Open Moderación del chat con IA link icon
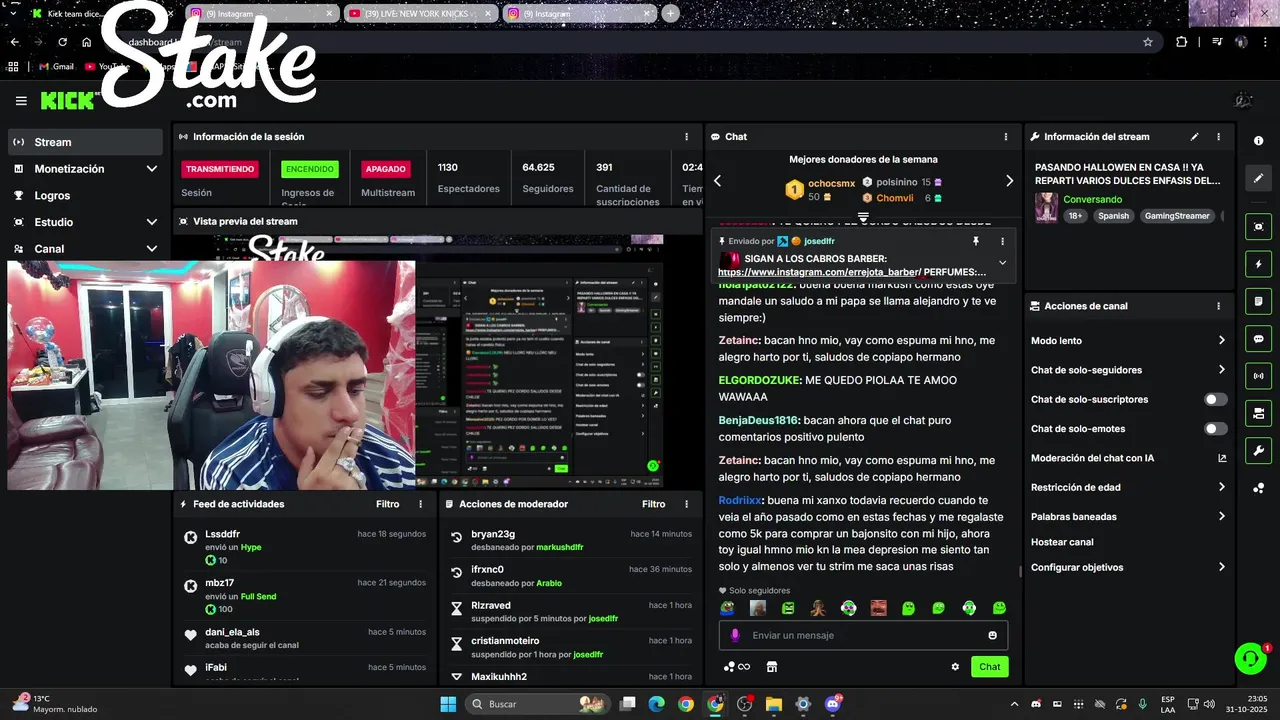Image resolution: width=1280 pixels, height=720 pixels. point(1222,458)
